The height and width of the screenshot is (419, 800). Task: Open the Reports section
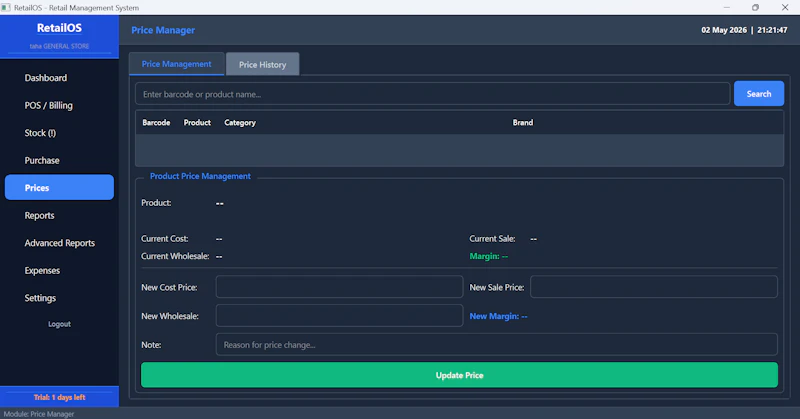point(39,216)
